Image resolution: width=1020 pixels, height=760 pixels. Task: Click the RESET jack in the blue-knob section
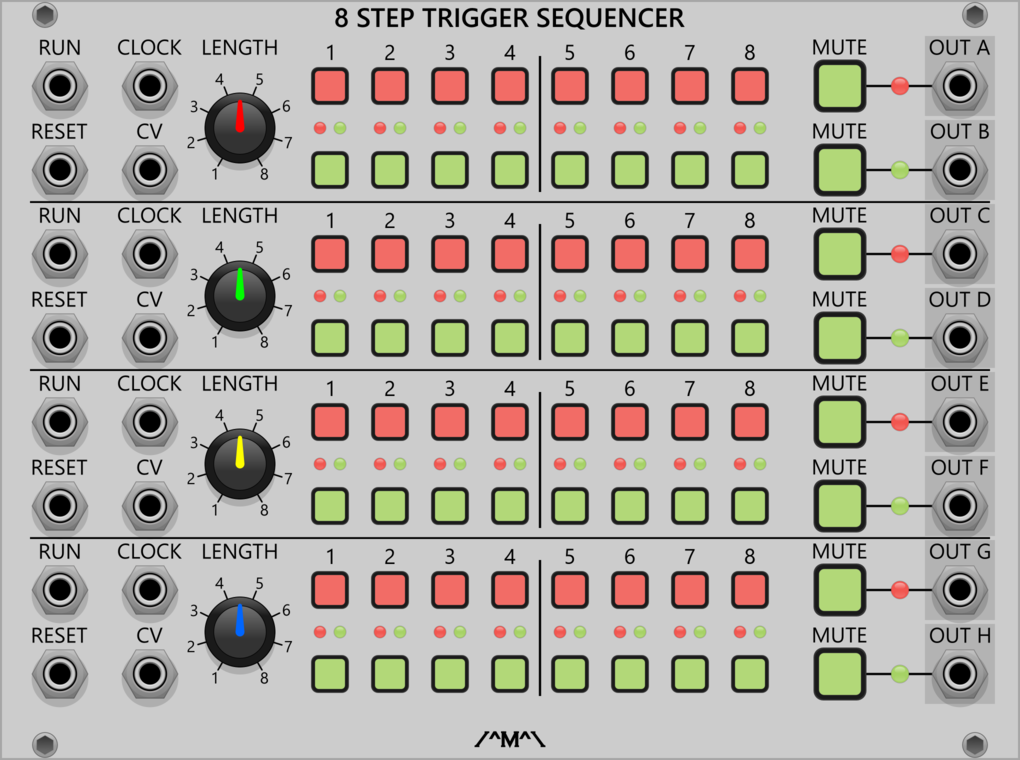[x=59, y=673]
